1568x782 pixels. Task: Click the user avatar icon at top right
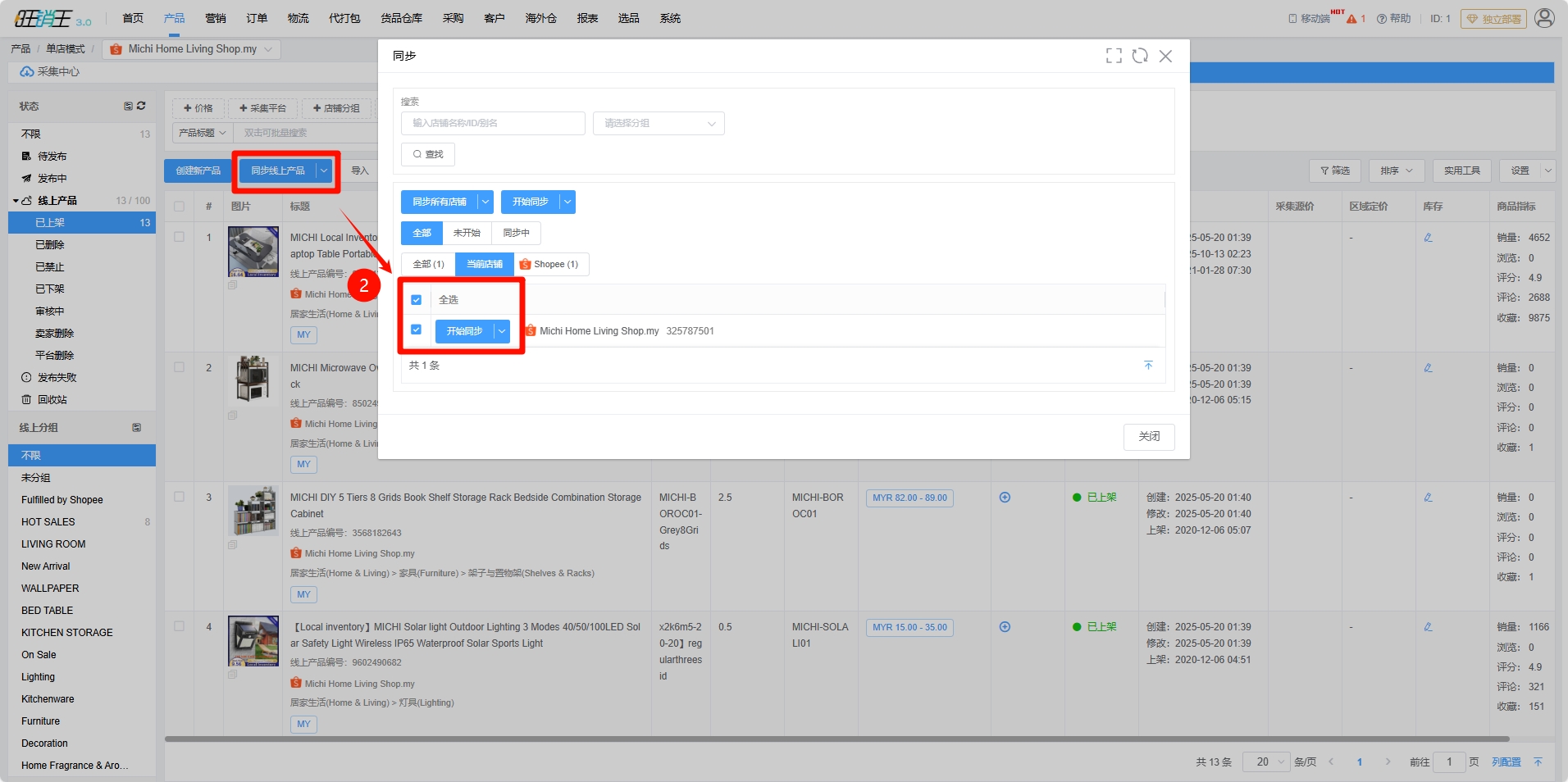pyautogui.click(x=1544, y=18)
